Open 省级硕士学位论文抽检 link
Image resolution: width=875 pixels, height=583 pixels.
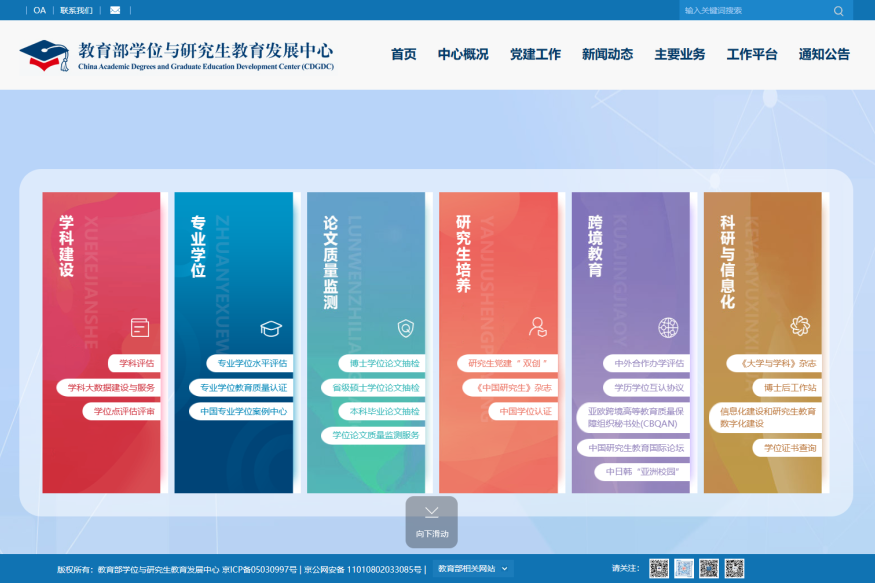pyautogui.click(x=373, y=387)
